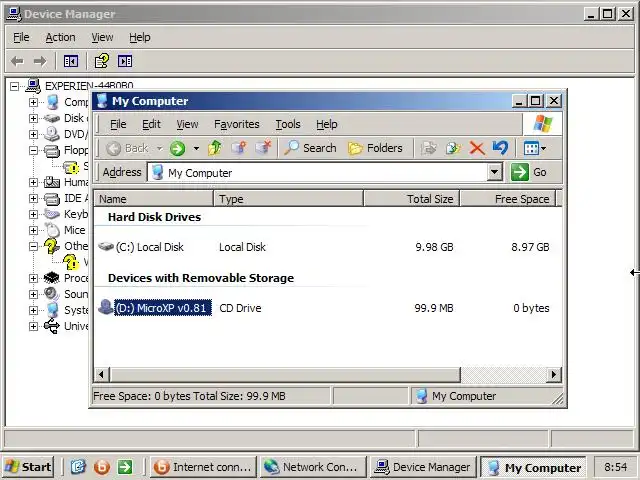
Task: Expand the DVD/CD-ROM drives node
Action: 33,134
